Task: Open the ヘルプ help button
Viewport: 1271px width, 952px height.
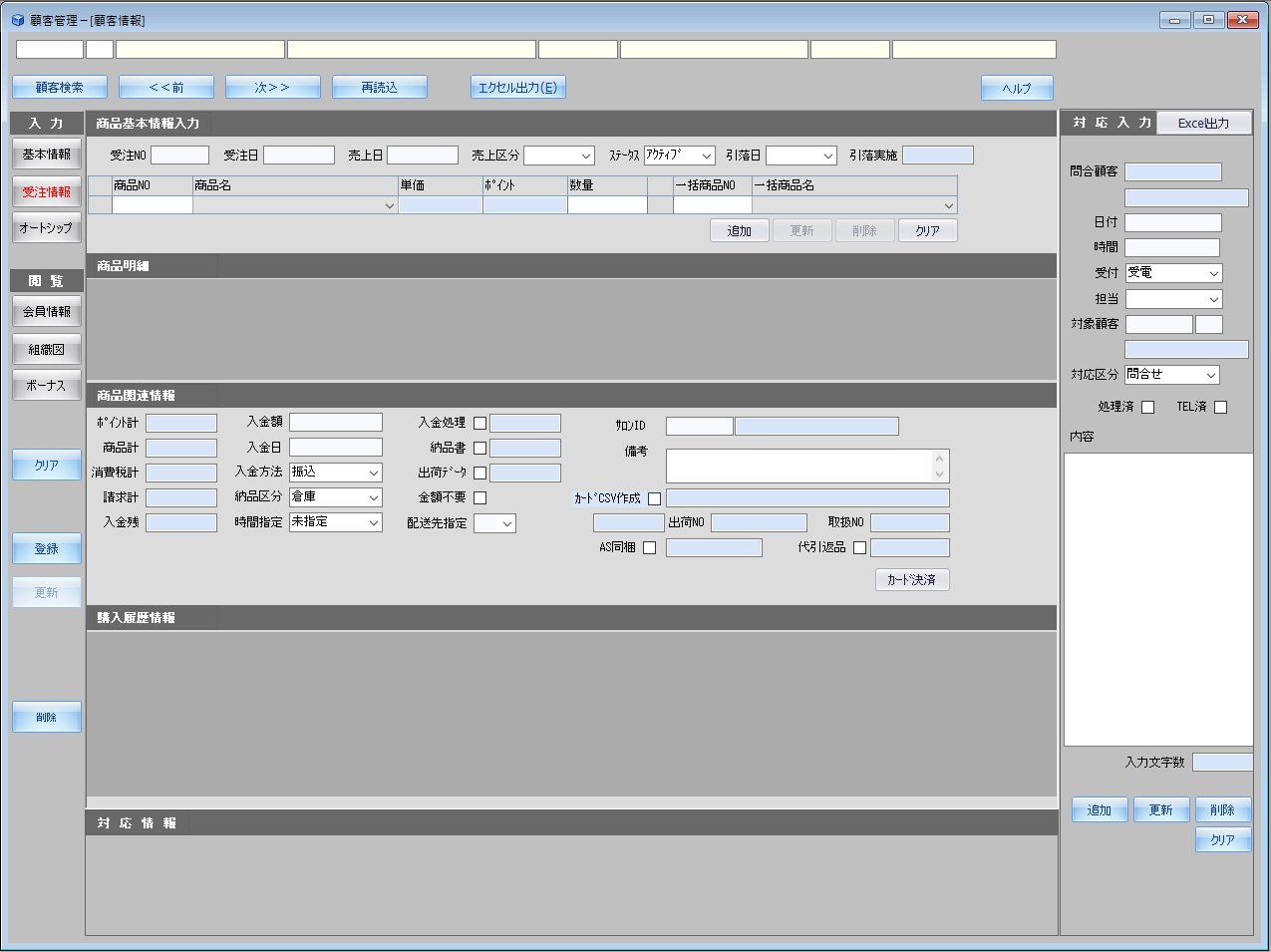Action: click(1017, 89)
